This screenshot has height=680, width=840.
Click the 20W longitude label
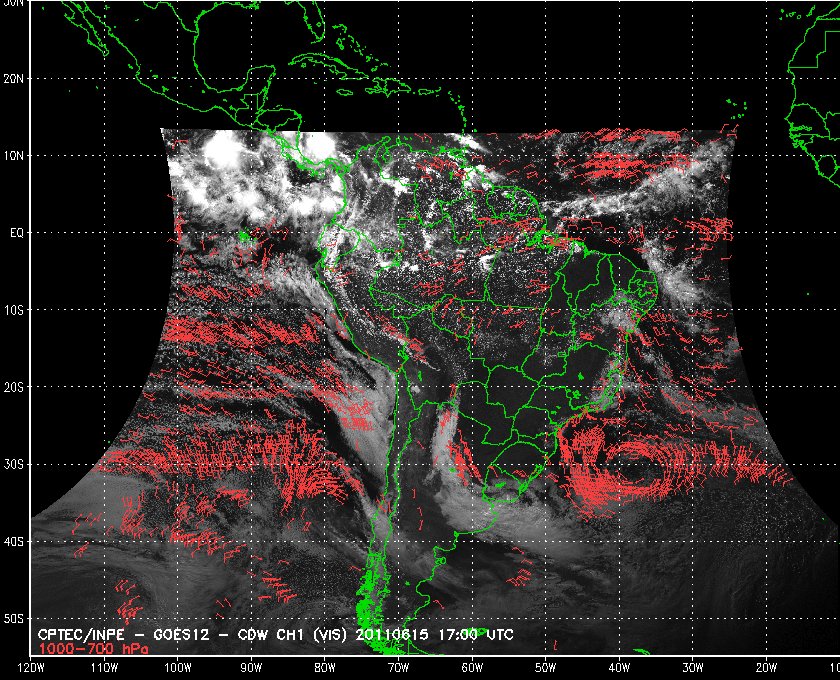click(x=766, y=668)
